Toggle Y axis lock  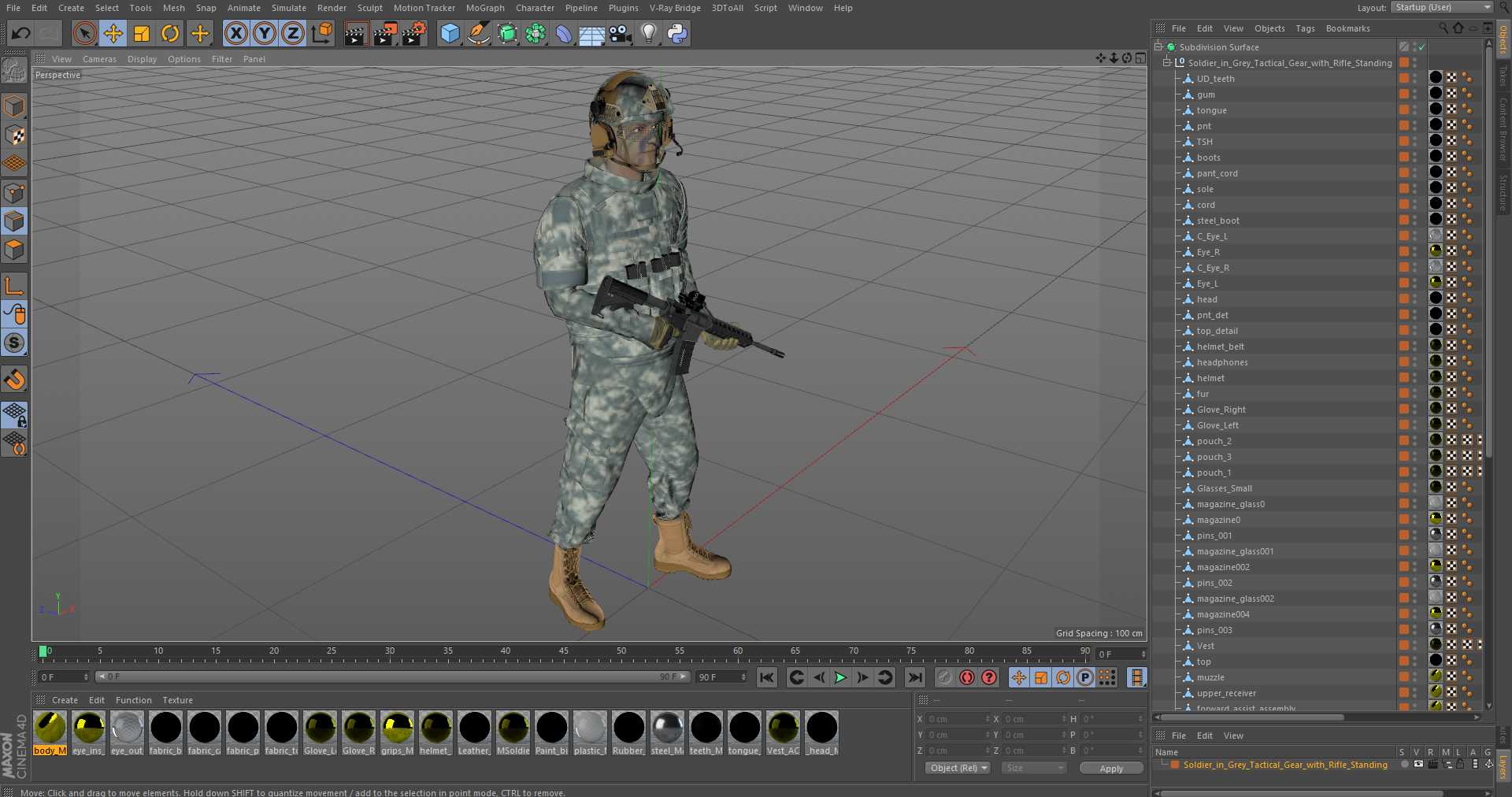(265, 33)
